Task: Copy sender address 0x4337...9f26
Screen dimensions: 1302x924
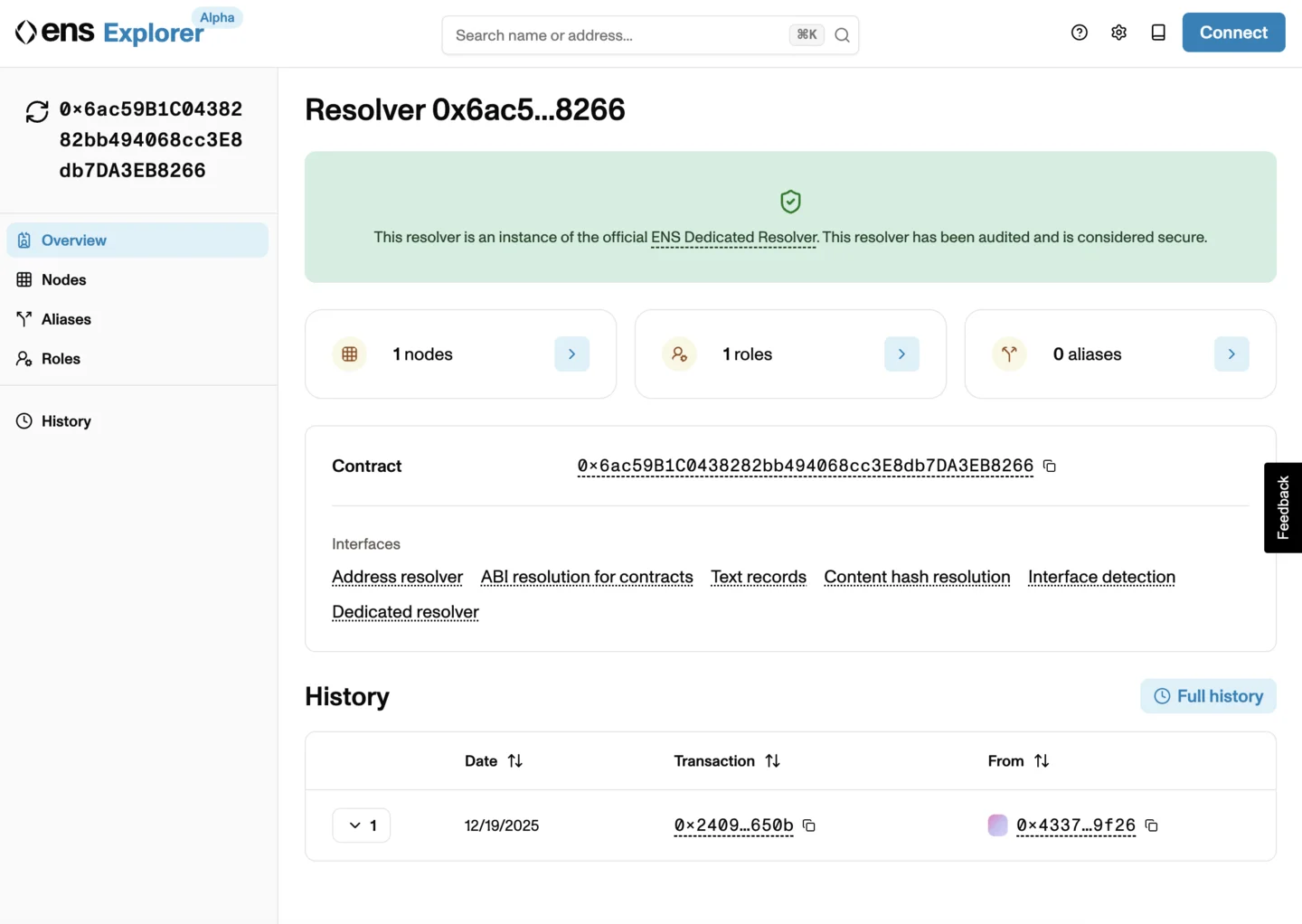Action: tap(1150, 825)
